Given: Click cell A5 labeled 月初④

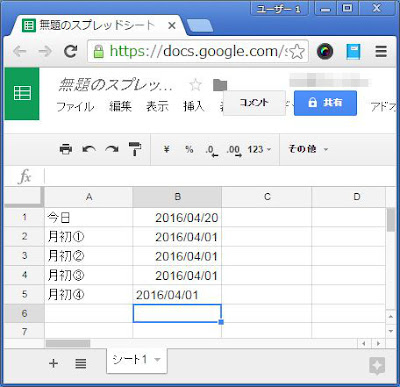Looking at the screenshot, I should 89,295.
